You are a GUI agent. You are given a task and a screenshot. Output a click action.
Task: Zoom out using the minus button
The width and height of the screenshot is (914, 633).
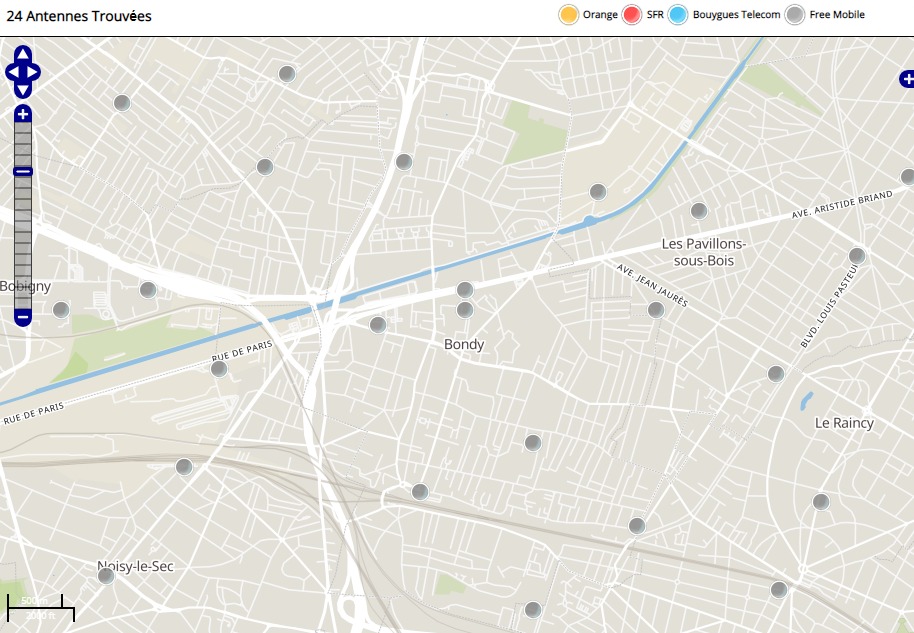point(23,317)
